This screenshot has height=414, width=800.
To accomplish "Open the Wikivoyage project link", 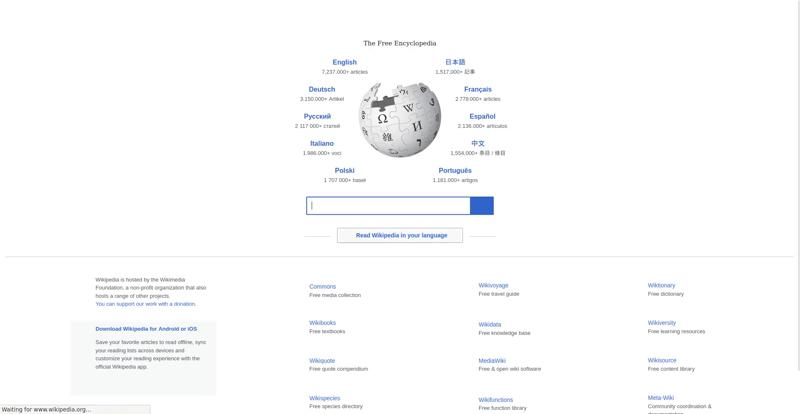I will (493, 285).
